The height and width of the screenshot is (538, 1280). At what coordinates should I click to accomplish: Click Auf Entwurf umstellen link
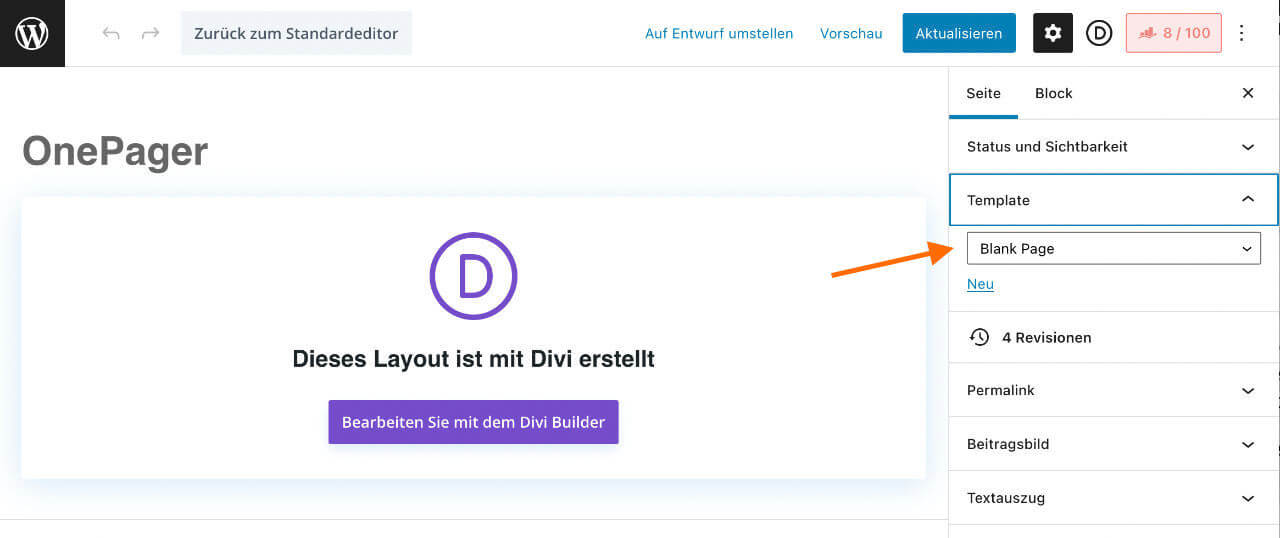(x=719, y=33)
